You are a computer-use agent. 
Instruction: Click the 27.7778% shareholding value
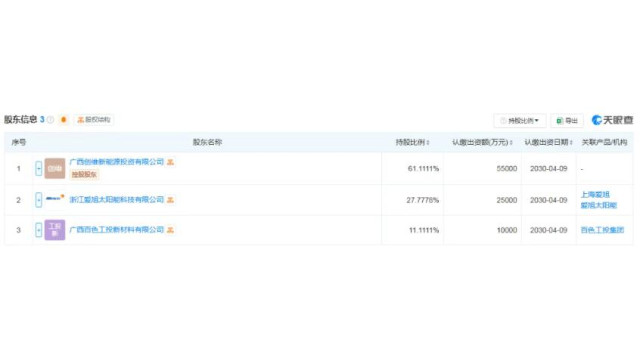point(422,200)
